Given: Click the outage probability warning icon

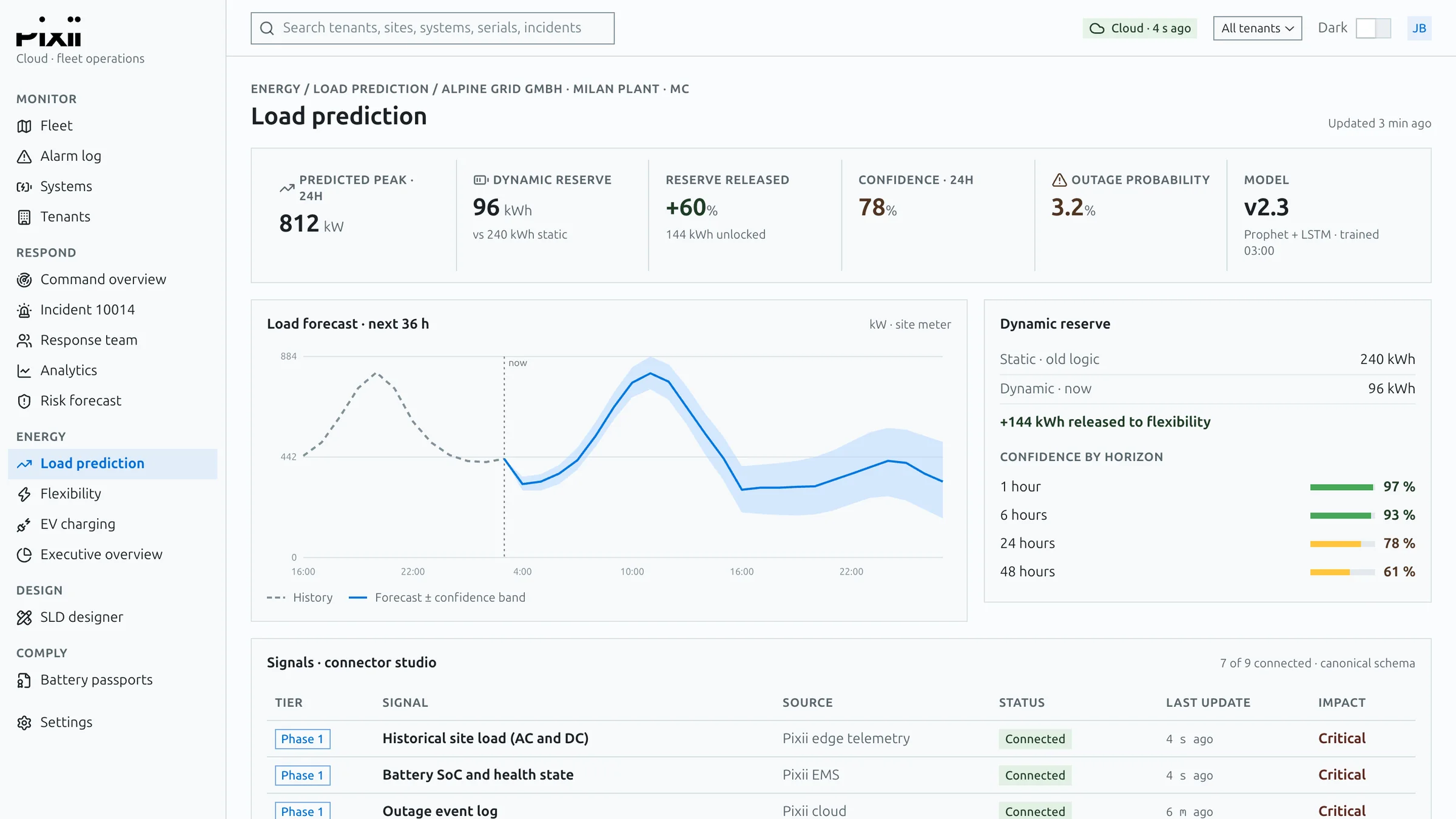Looking at the screenshot, I should point(1059,180).
